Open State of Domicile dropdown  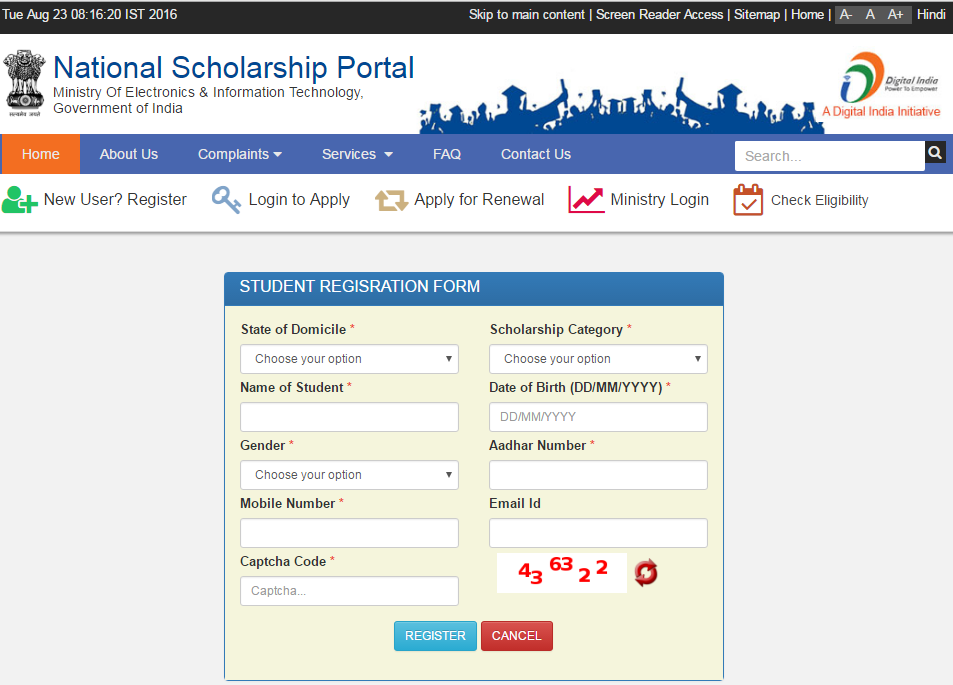(349, 359)
